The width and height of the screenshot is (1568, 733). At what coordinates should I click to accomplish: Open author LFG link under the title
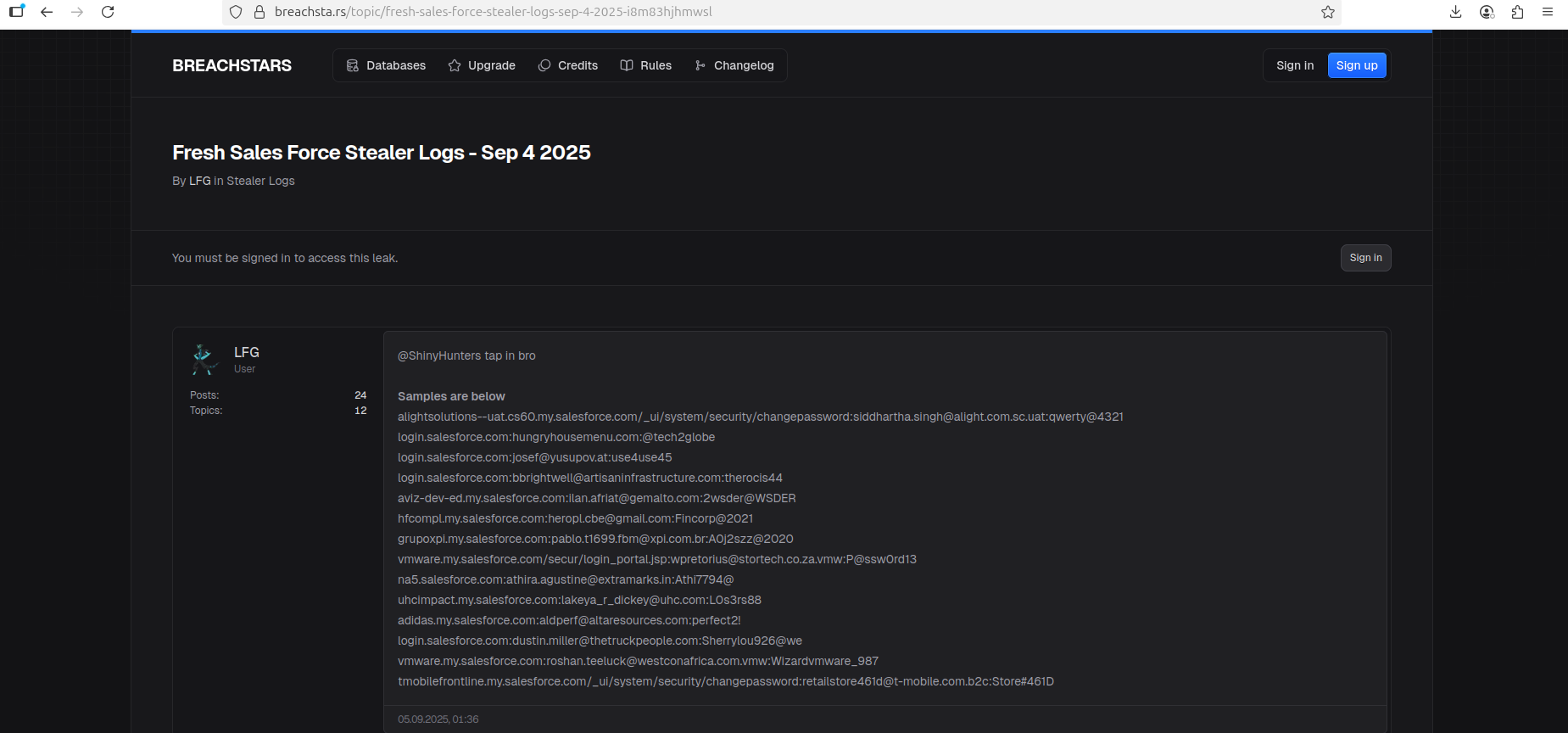(x=200, y=181)
